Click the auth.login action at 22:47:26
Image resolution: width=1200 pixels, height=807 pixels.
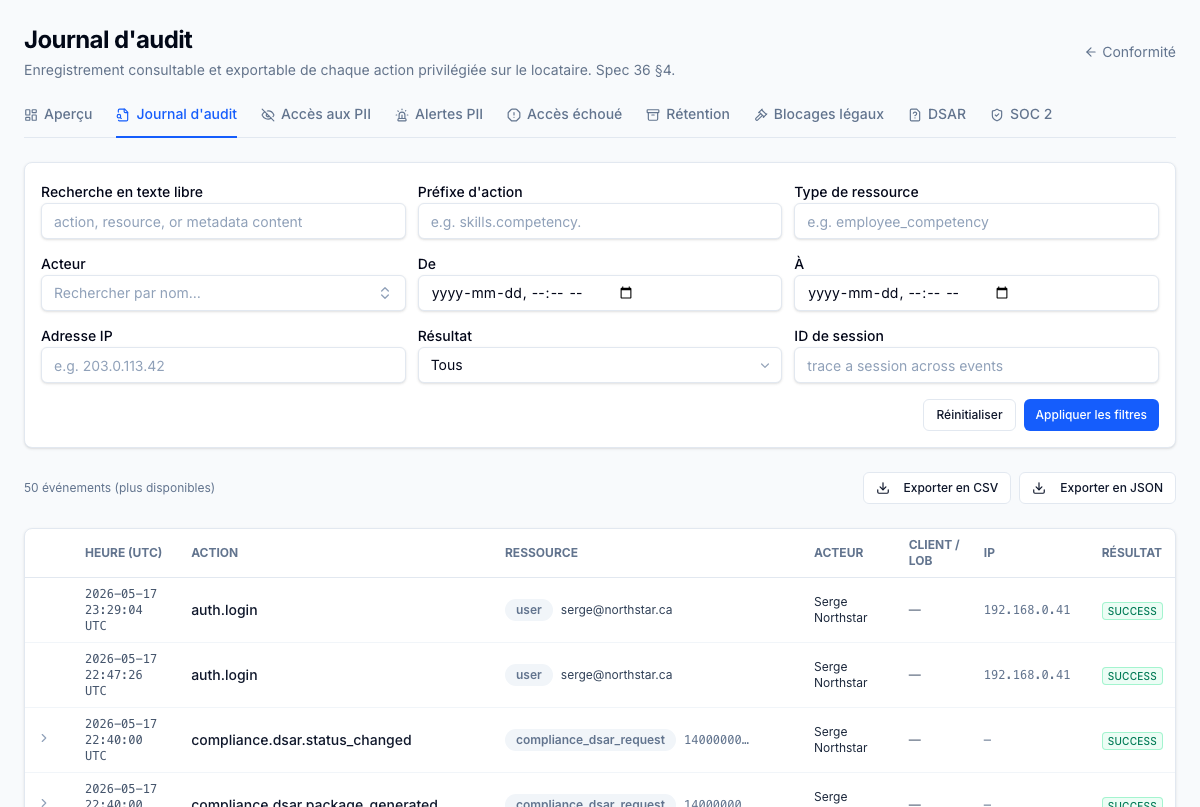pyautogui.click(x=224, y=675)
